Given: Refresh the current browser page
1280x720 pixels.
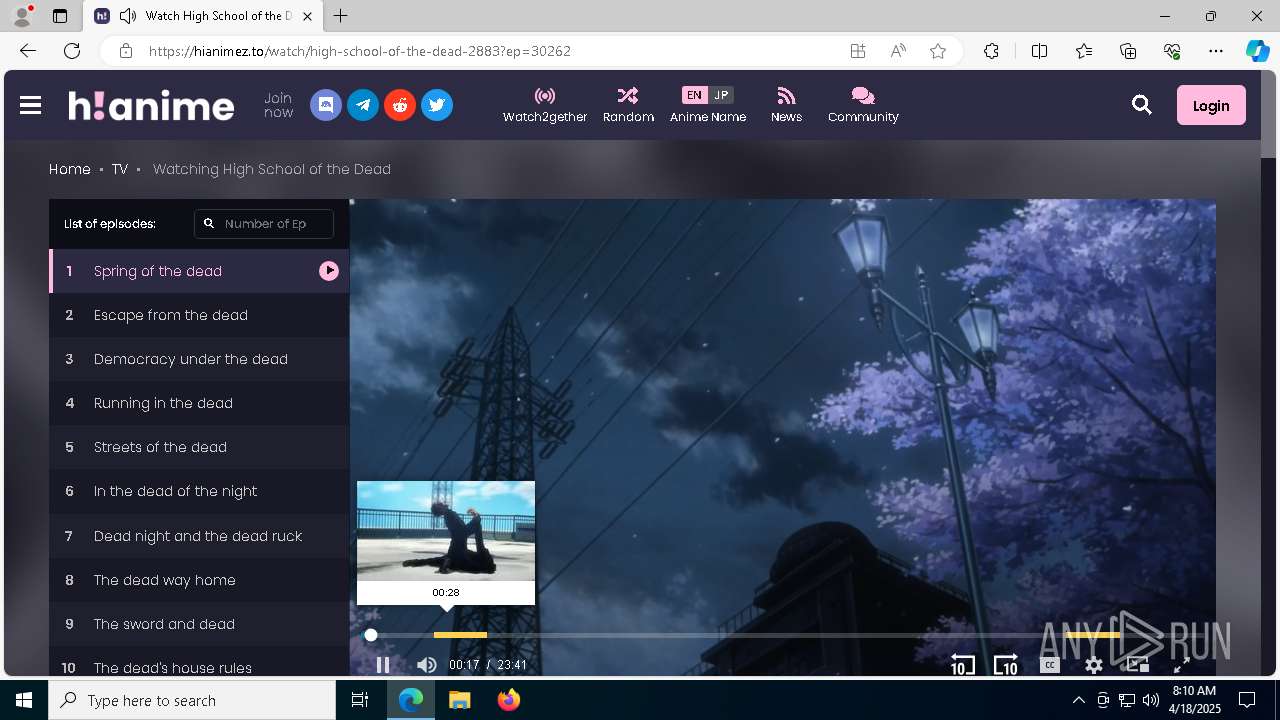Looking at the screenshot, I should (72, 51).
